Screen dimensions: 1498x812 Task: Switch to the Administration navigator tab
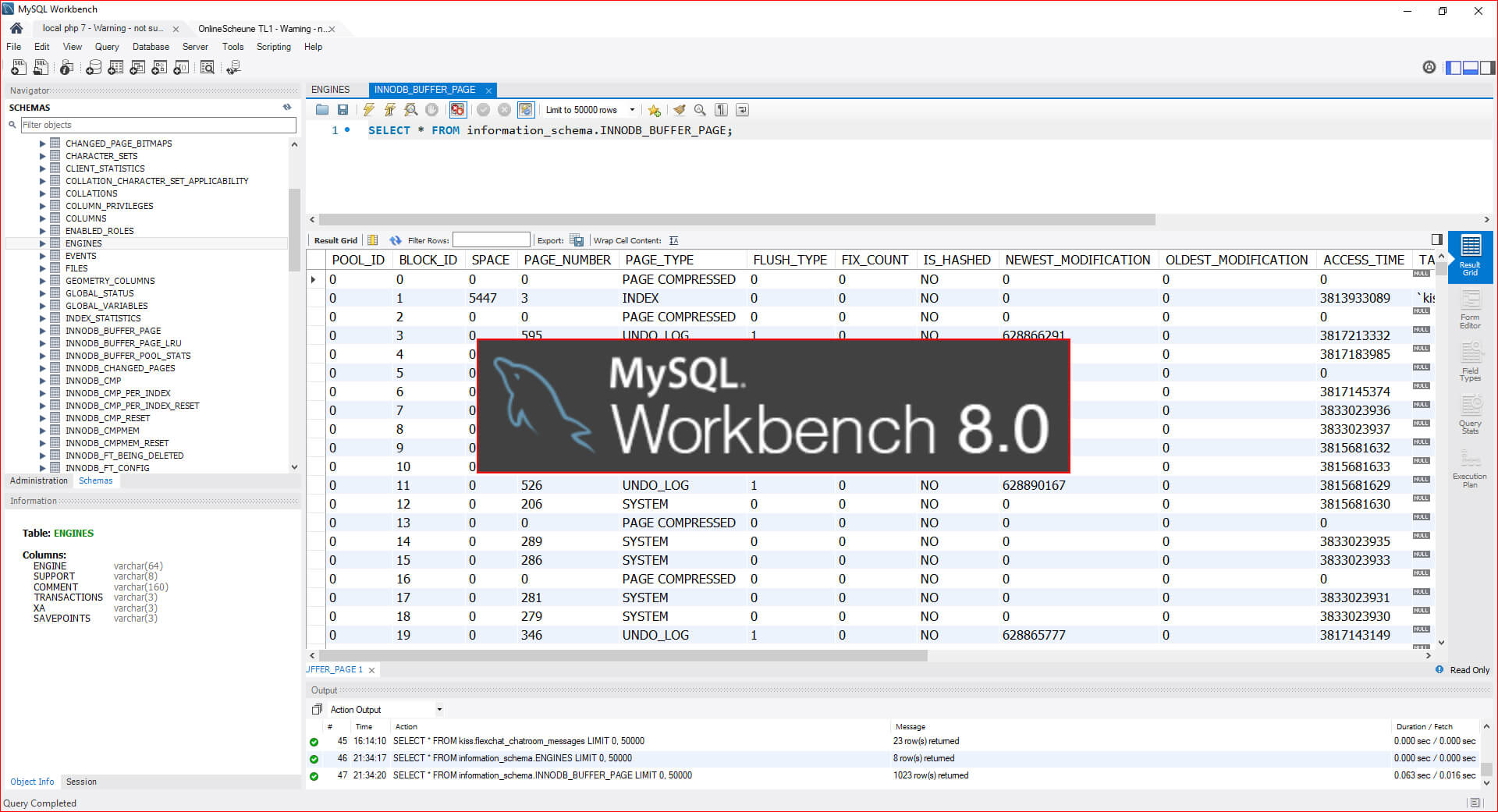tap(39, 480)
